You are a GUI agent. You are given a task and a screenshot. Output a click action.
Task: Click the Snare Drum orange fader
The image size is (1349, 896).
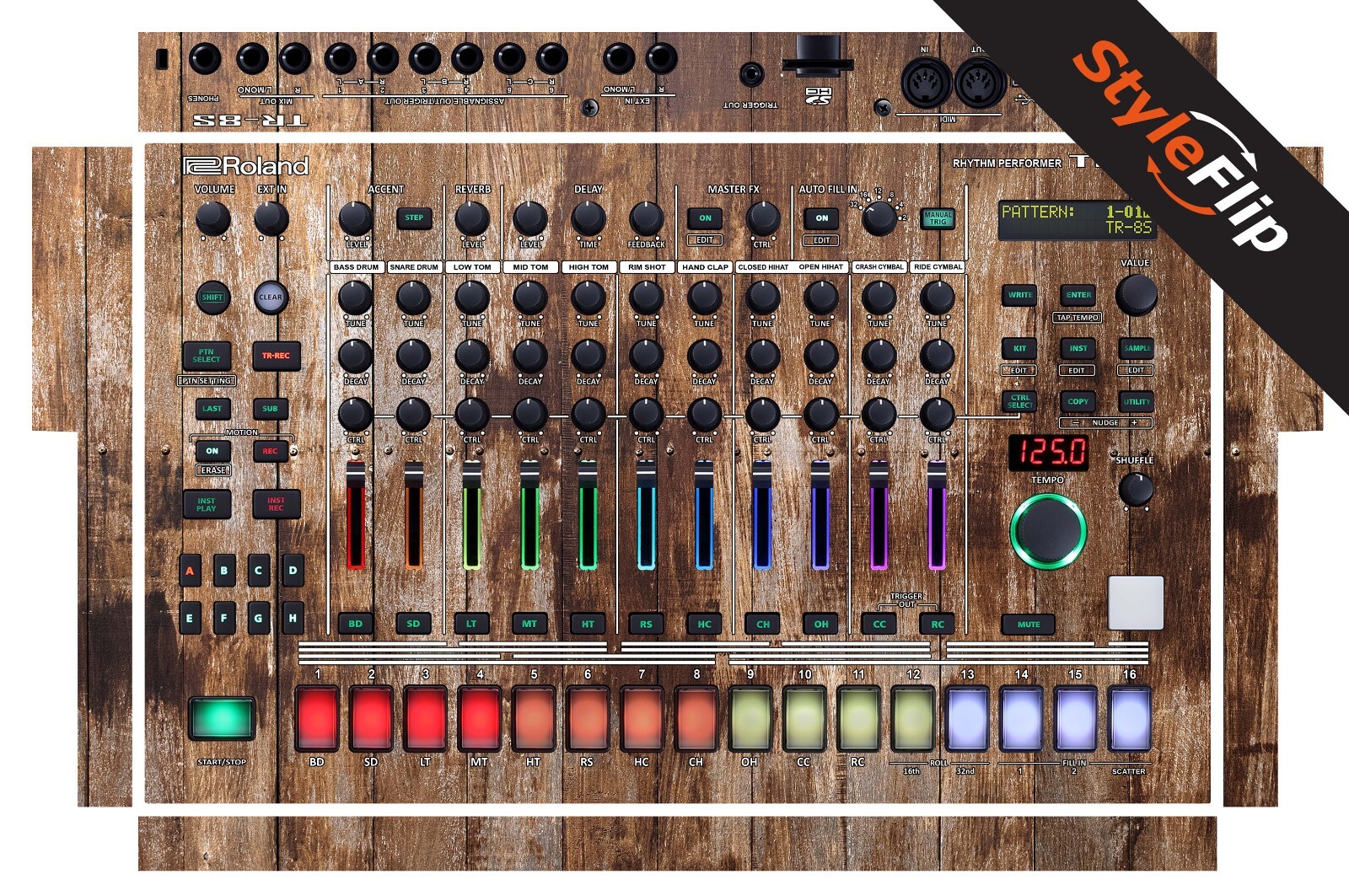pyautogui.click(x=414, y=516)
